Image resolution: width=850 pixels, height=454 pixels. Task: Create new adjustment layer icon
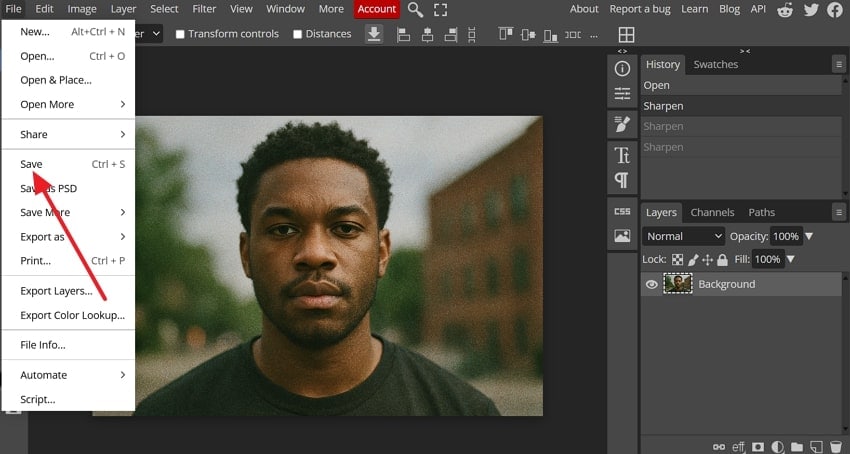[x=777, y=447]
